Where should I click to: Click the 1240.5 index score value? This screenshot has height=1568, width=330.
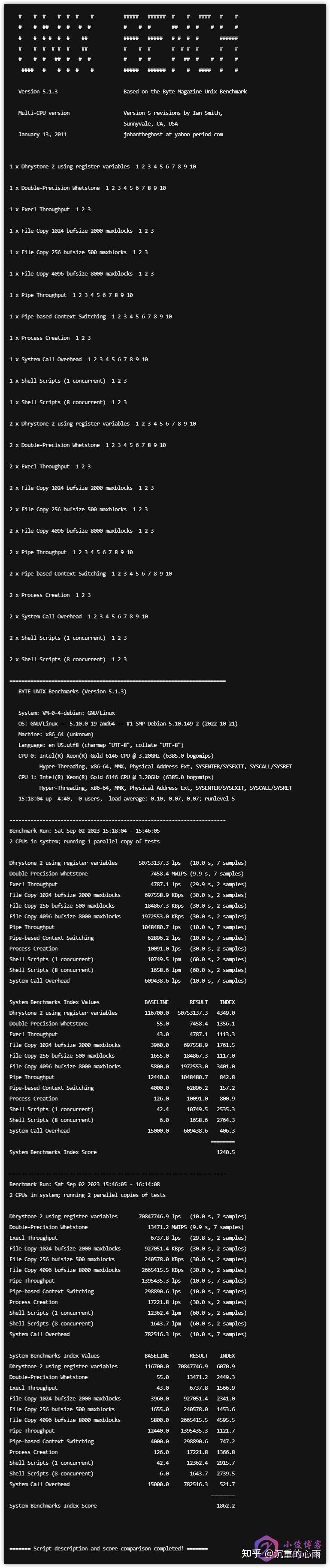click(225, 1152)
